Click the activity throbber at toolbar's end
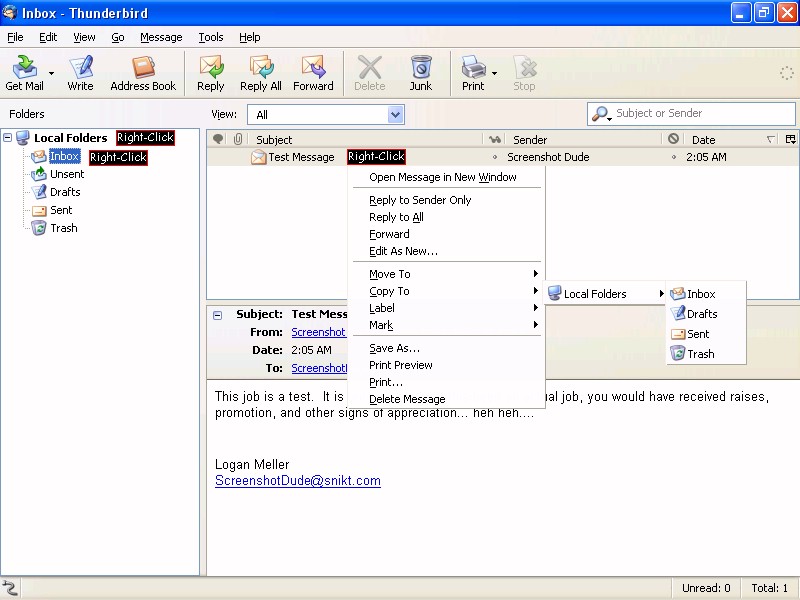The height and width of the screenshot is (600, 800). coord(787,73)
